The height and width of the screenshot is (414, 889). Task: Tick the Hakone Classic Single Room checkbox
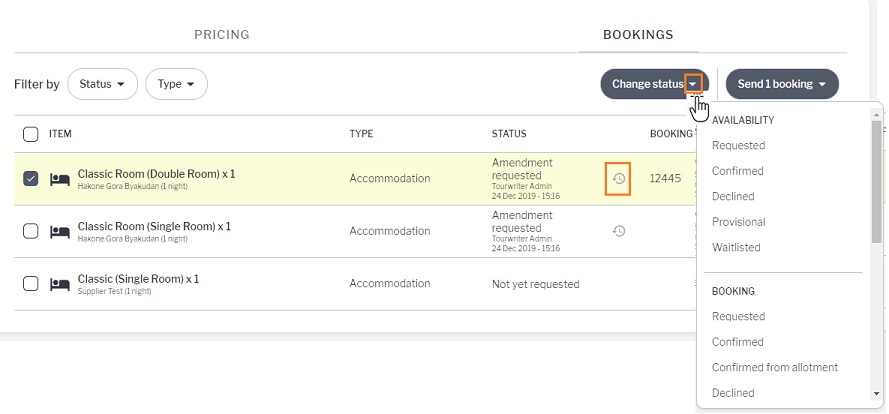pyautogui.click(x=31, y=231)
